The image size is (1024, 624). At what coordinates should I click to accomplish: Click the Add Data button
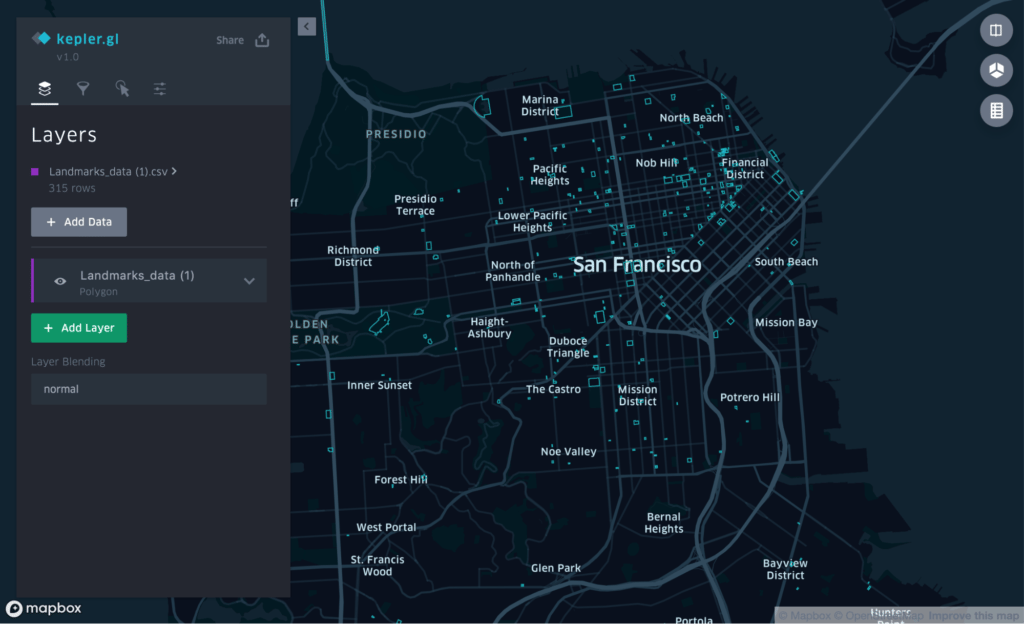coord(79,222)
